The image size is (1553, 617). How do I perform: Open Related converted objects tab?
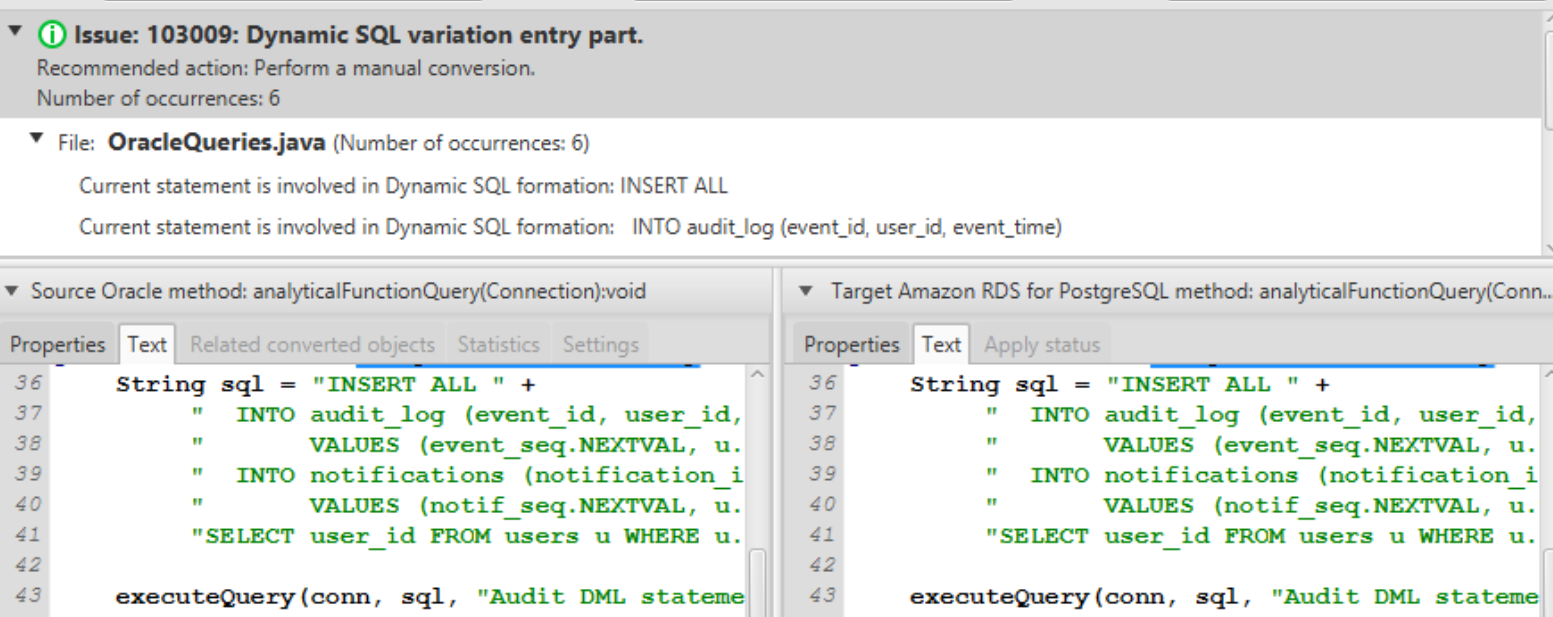(x=312, y=345)
